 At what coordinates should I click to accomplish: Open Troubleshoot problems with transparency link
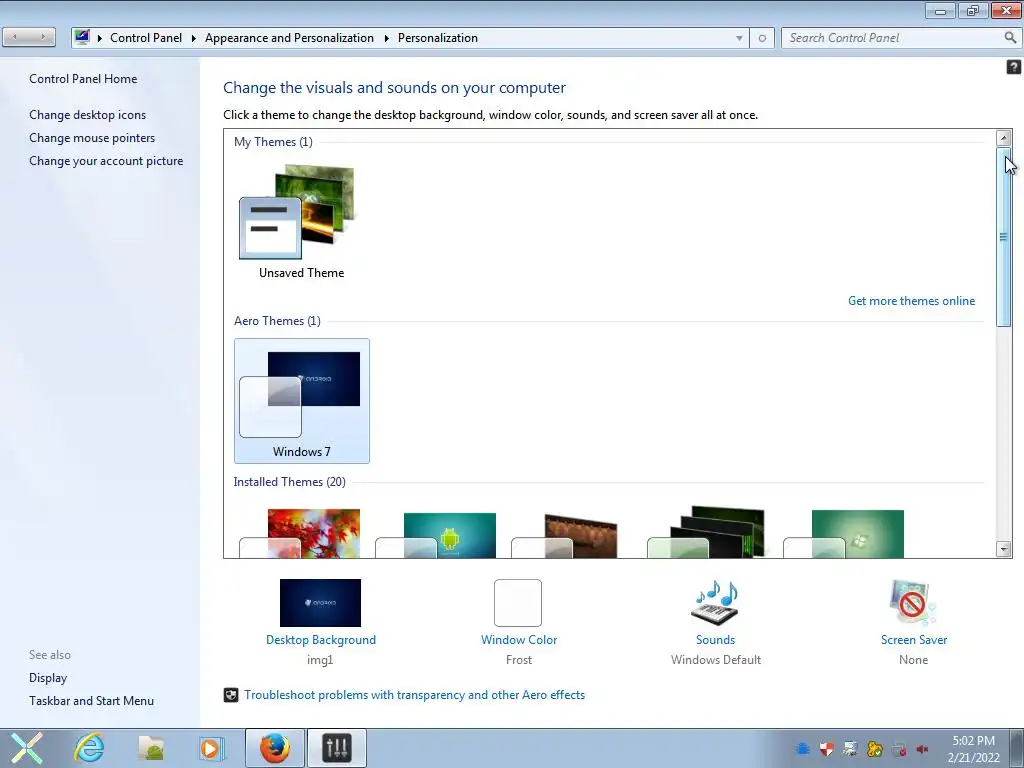tap(415, 695)
